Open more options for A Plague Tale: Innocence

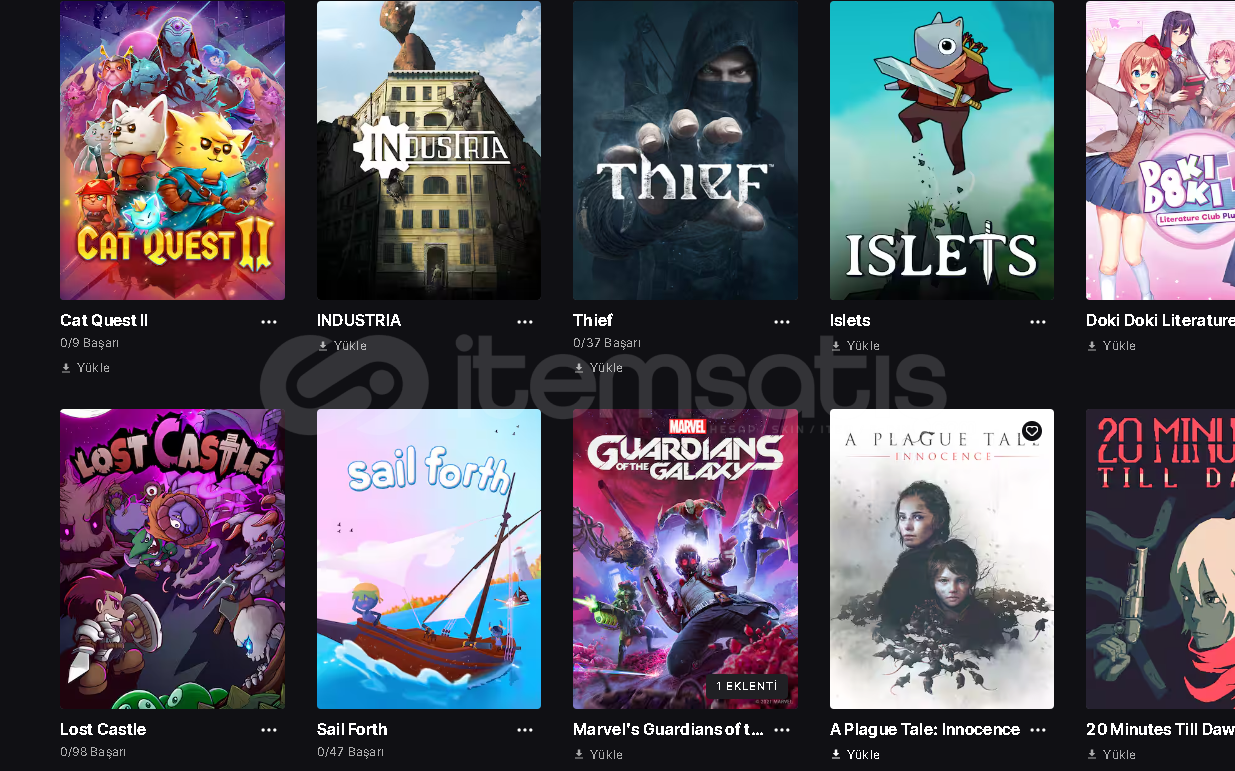click(x=1038, y=731)
